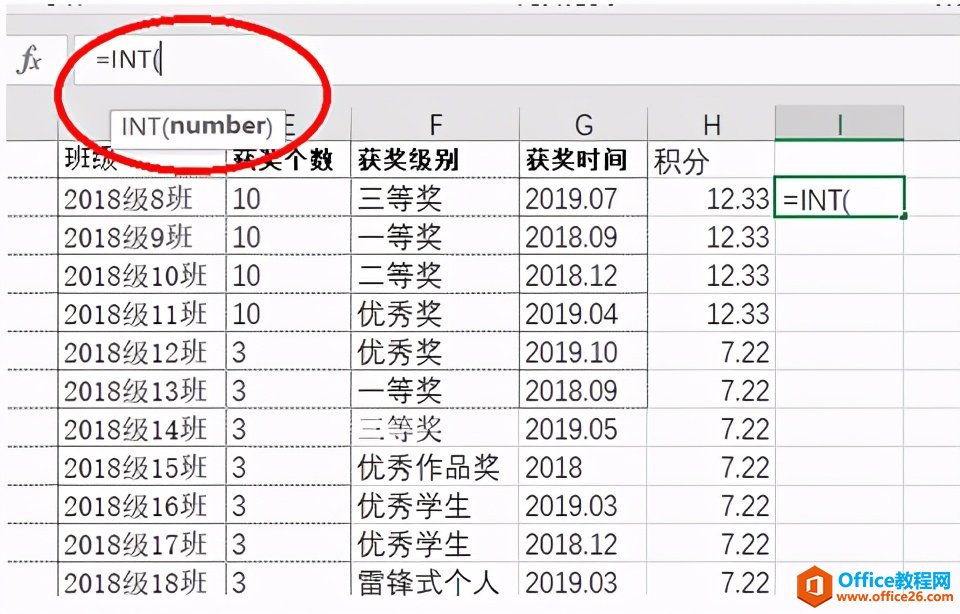Select the bold number argument in INT tooltip
Viewport: 960px width, 614px height.
click(218, 125)
